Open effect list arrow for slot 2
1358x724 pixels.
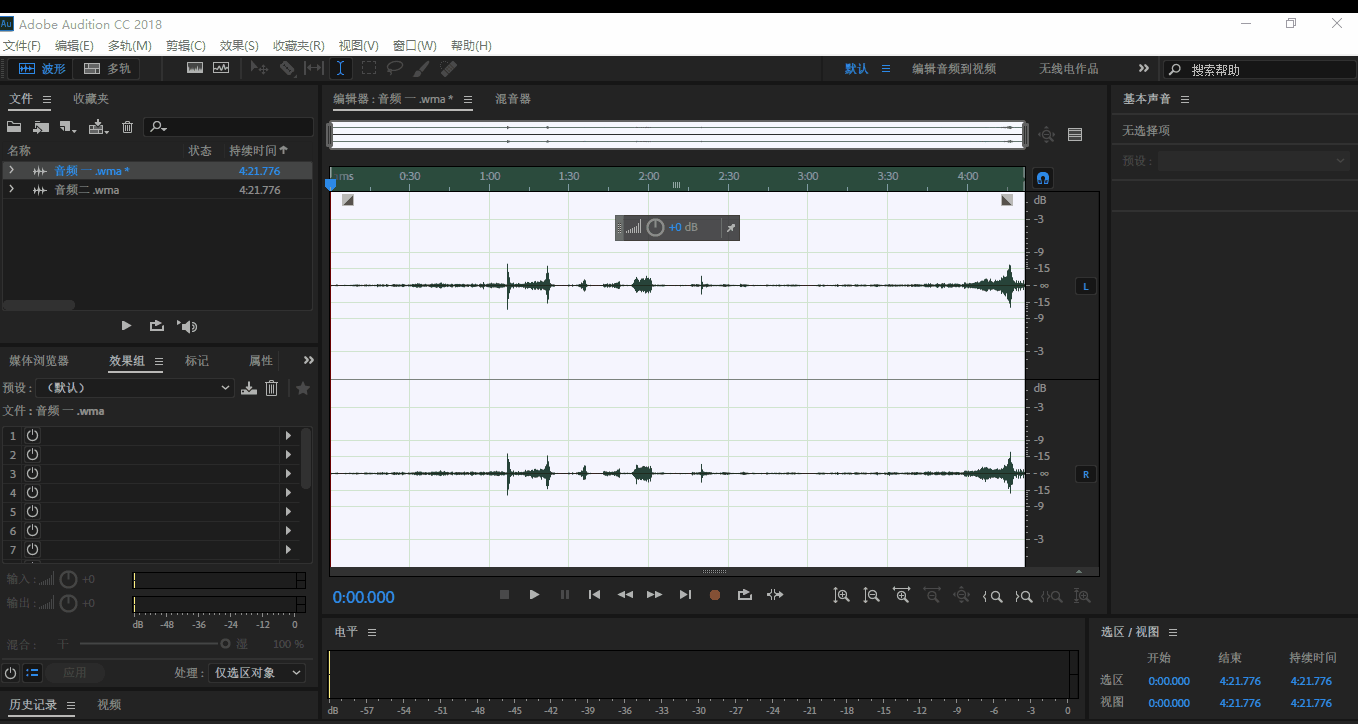289,454
